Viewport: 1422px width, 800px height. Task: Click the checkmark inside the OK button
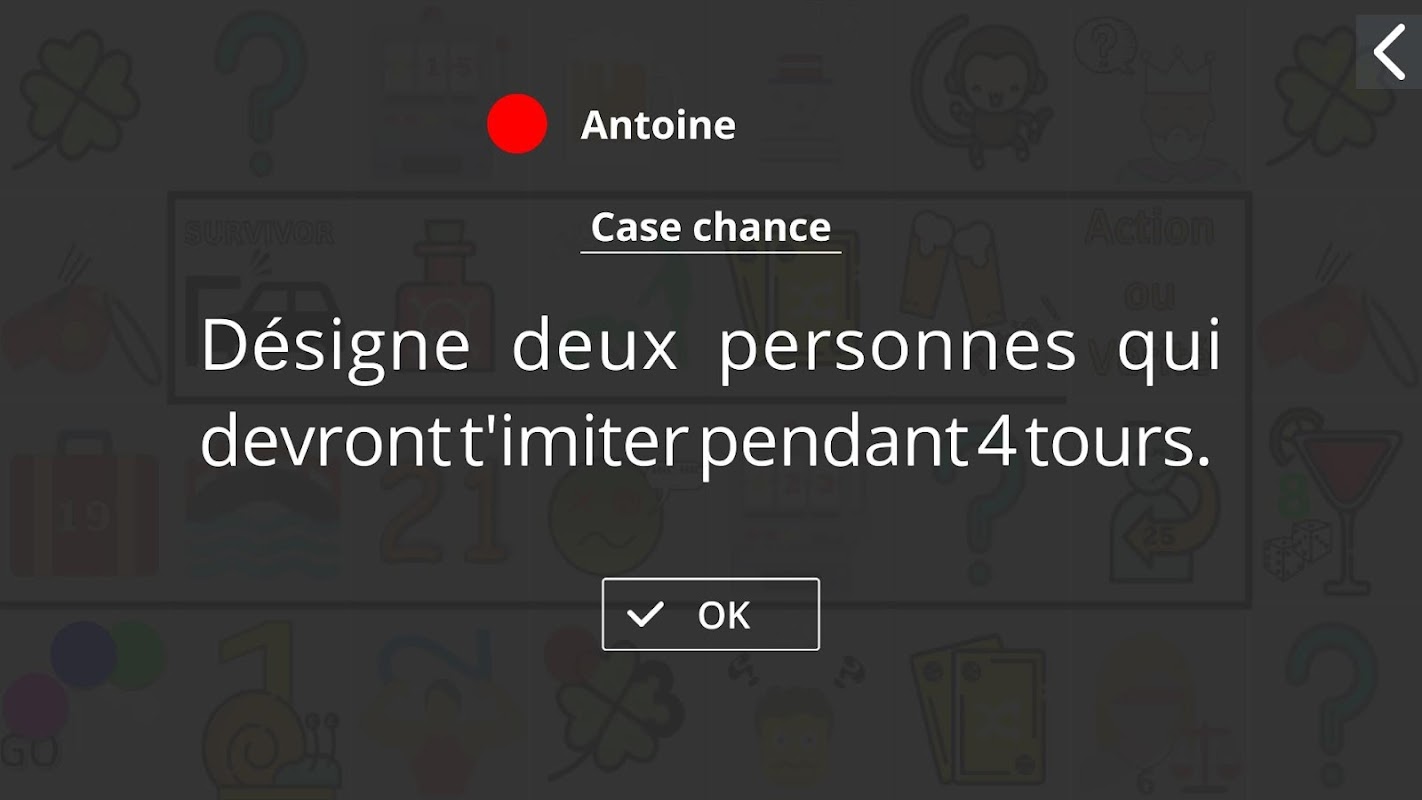pos(645,614)
